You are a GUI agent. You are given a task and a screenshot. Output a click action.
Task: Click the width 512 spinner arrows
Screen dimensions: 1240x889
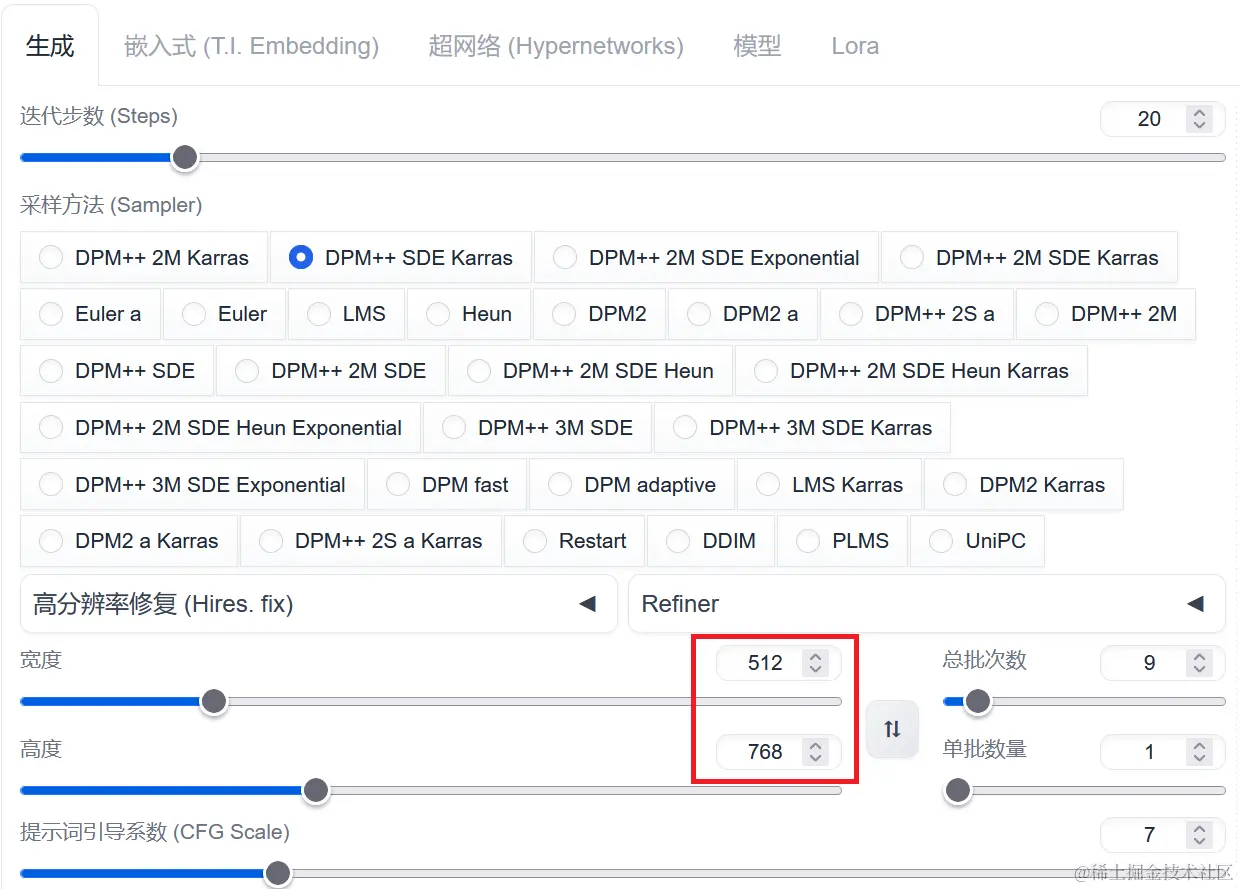[815, 663]
